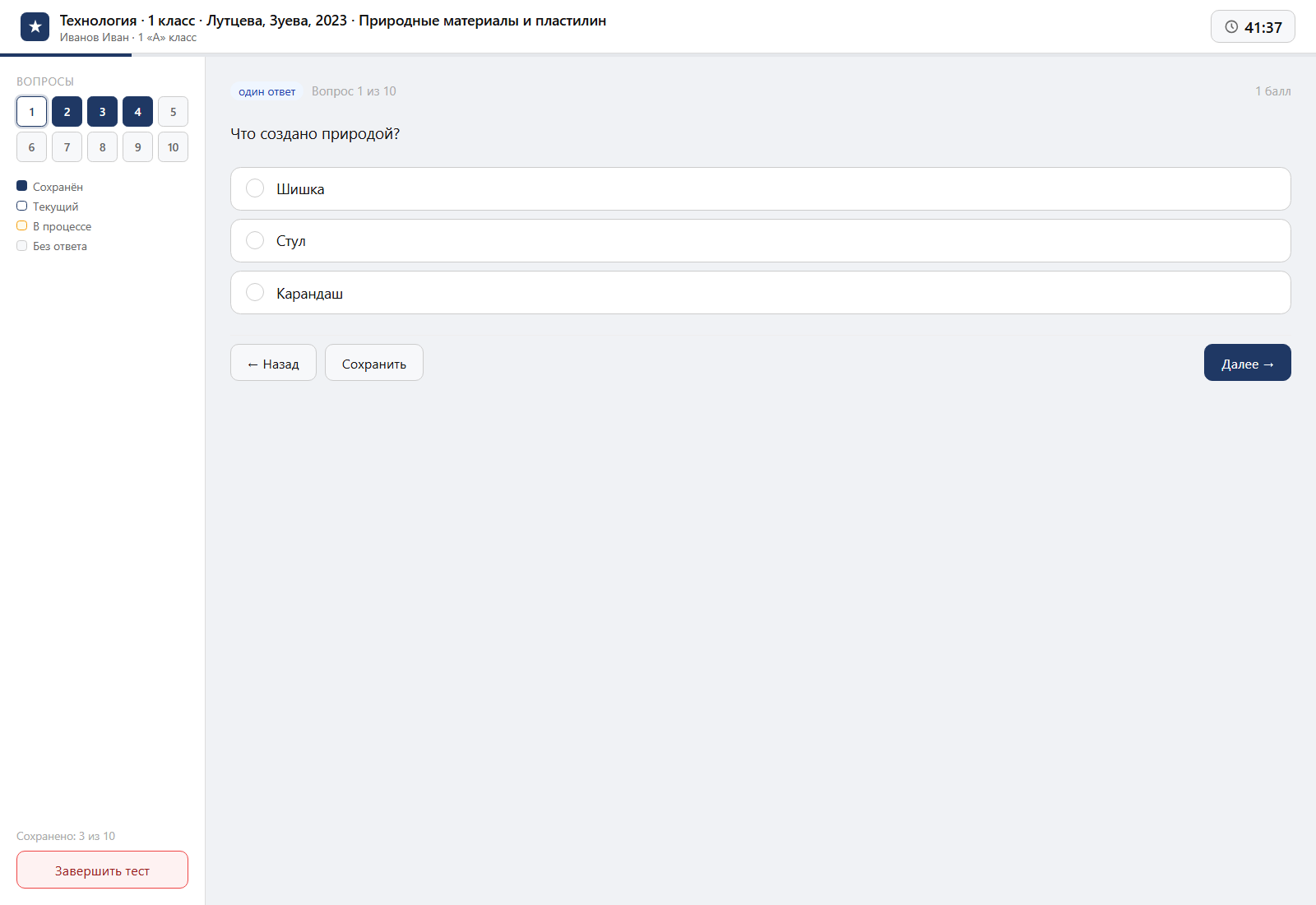Navigate to question 8
The height and width of the screenshot is (905, 1316).
(x=102, y=147)
